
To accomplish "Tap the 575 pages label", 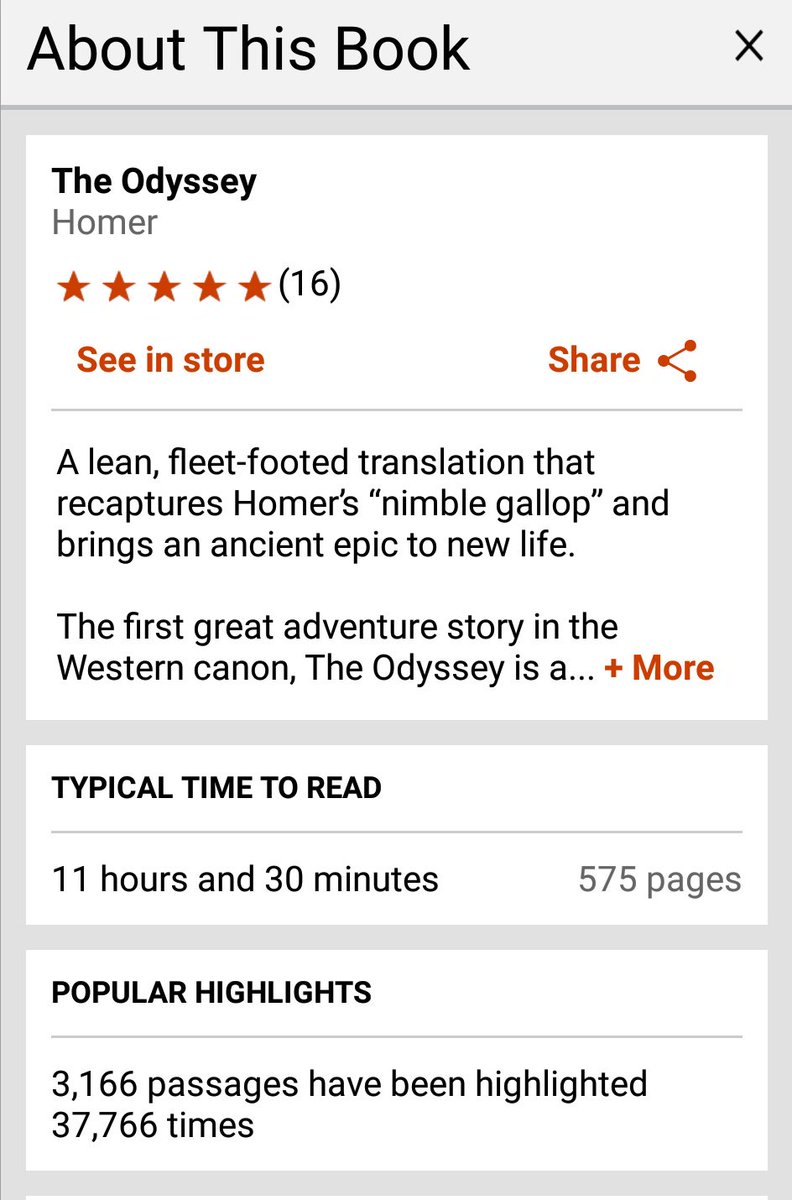I will click(x=659, y=880).
